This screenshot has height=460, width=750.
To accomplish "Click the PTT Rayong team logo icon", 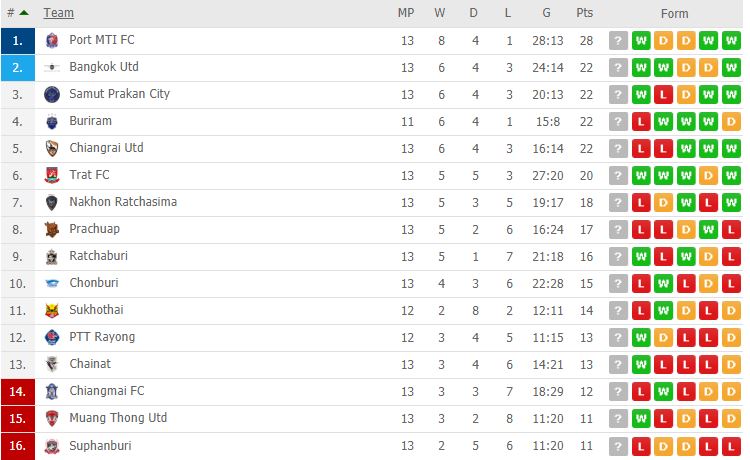I will click(x=52, y=338).
